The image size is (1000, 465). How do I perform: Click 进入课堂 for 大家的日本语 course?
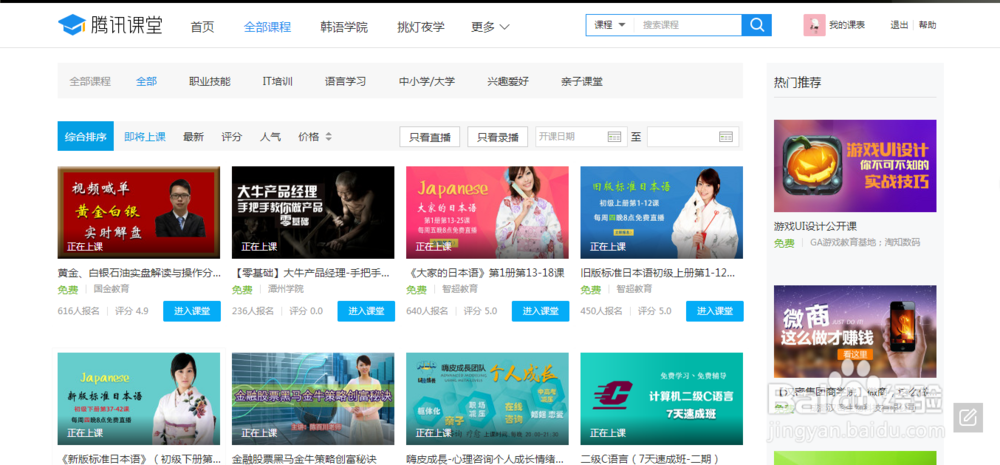pos(540,311)
